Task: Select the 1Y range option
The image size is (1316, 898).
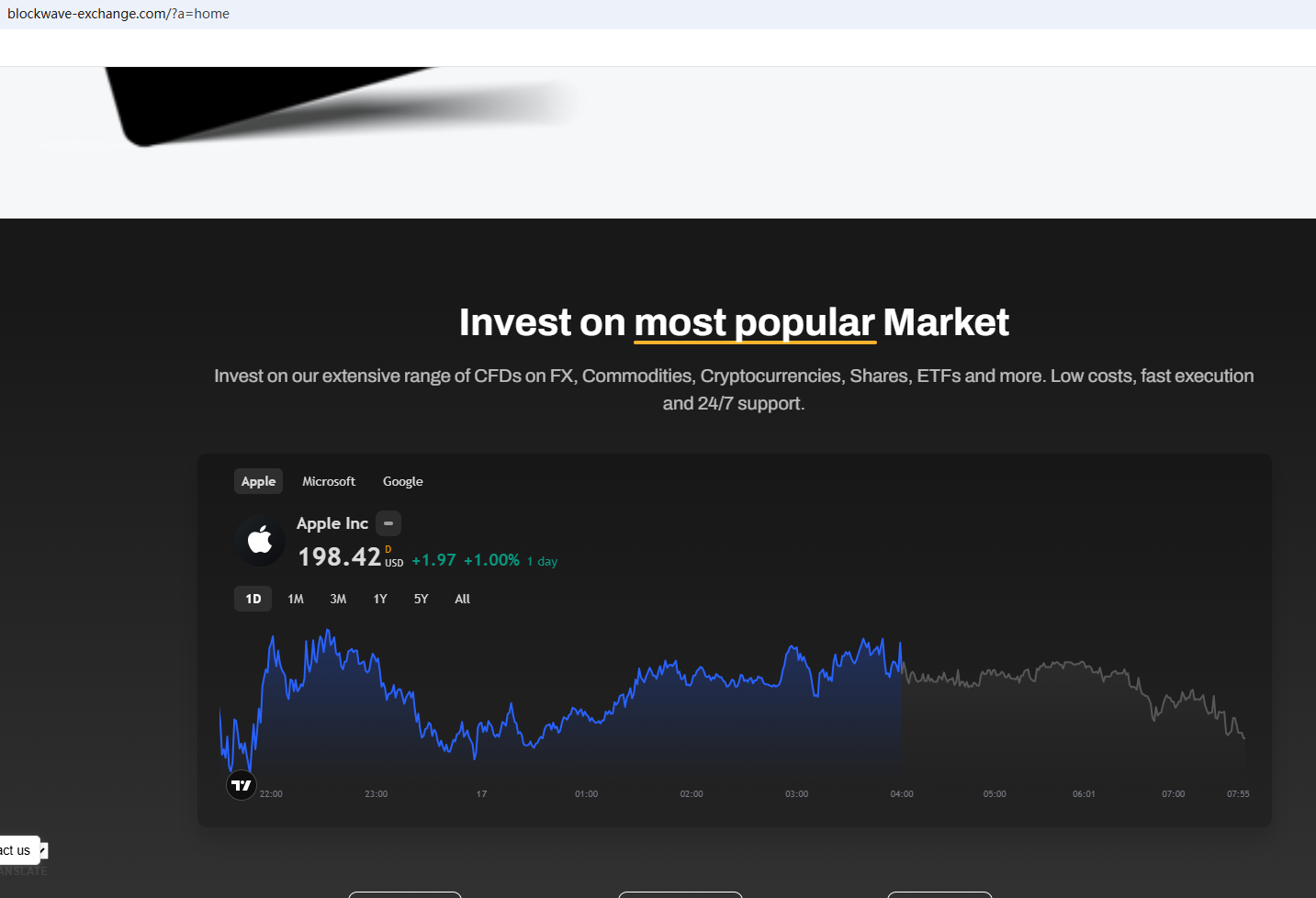Action: (379, 598)
